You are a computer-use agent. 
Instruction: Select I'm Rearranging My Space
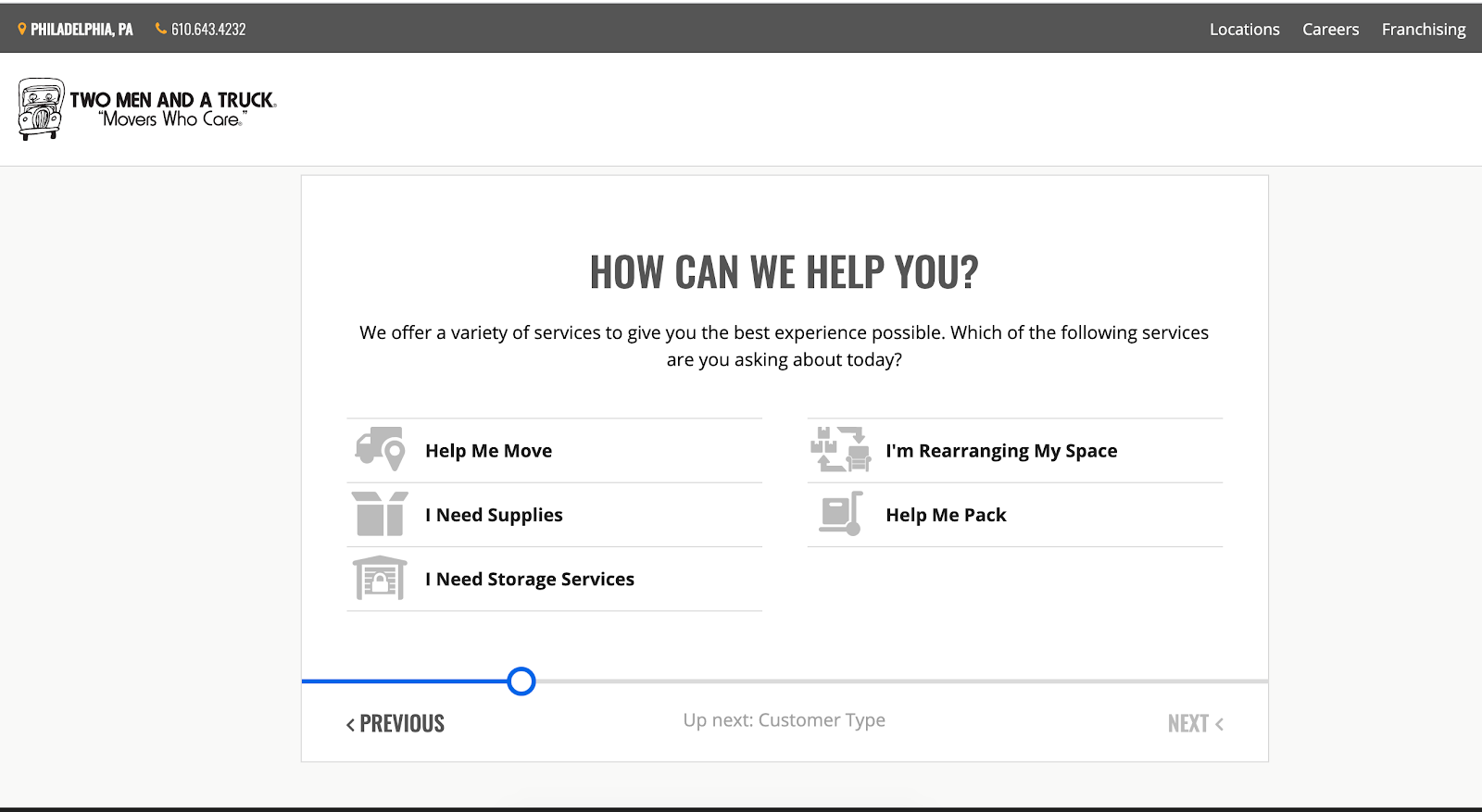coord(1000,451)
